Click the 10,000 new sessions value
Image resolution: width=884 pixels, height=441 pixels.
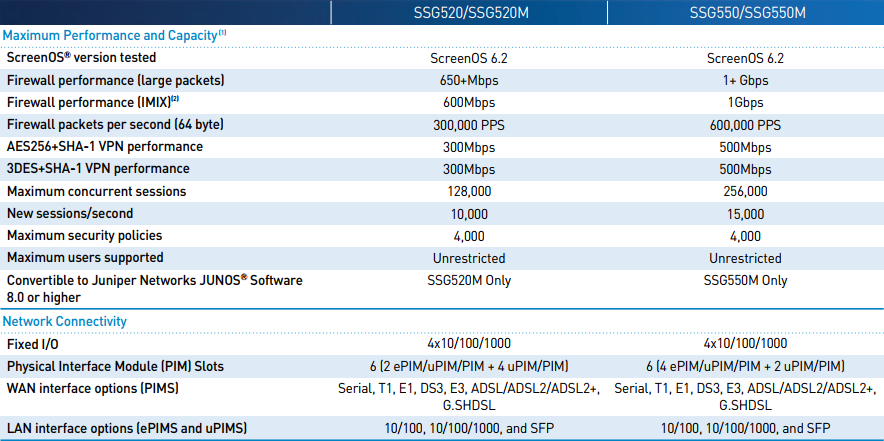click(x=469, y=214)
